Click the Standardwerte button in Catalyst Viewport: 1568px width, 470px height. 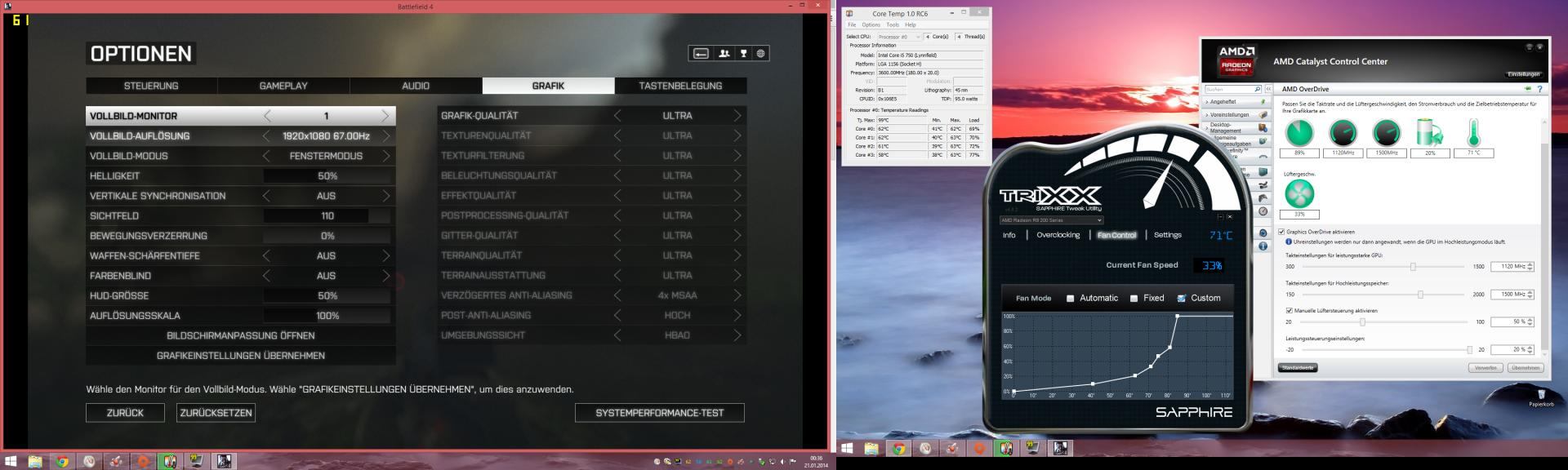click(1298, 367)
